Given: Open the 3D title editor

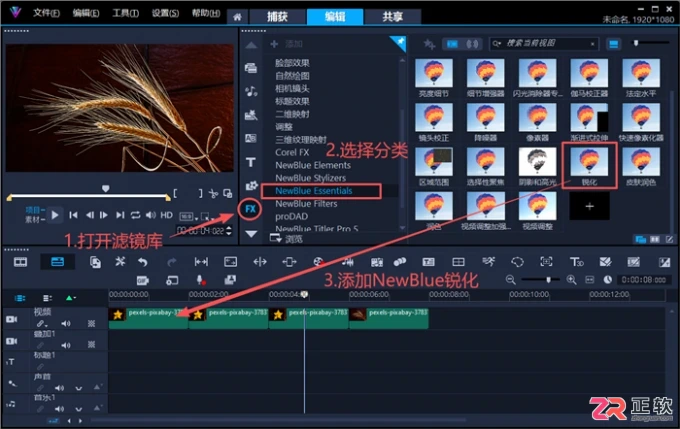Looking at the screenshot, I should [x=576, y=262].
